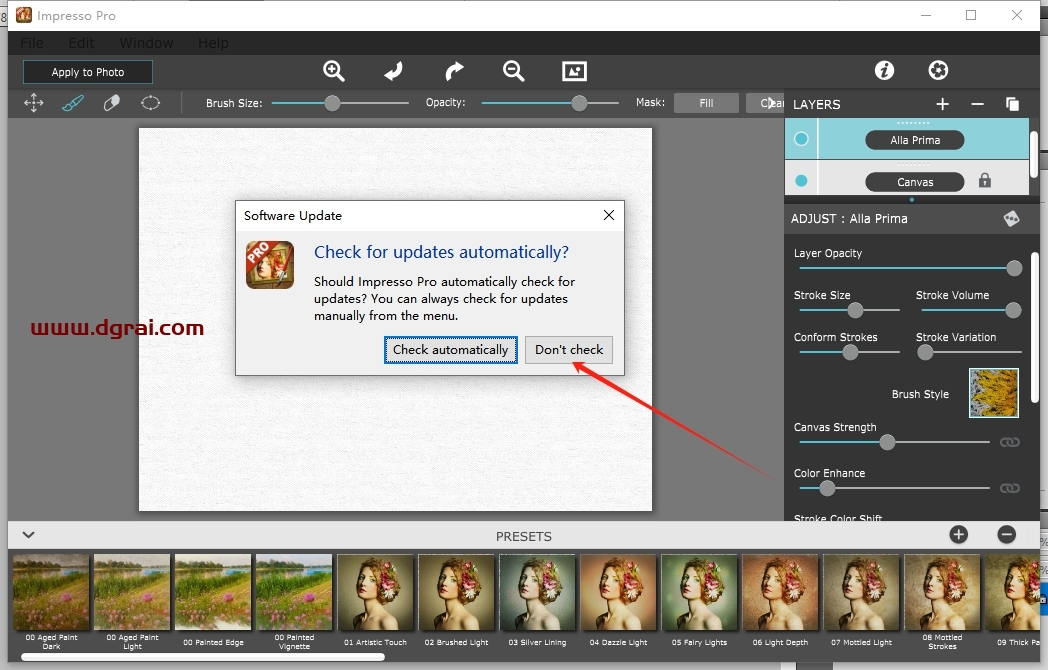Click the Canvas layer lock icon
The image size is (1048, 670).
coord(985,181)
